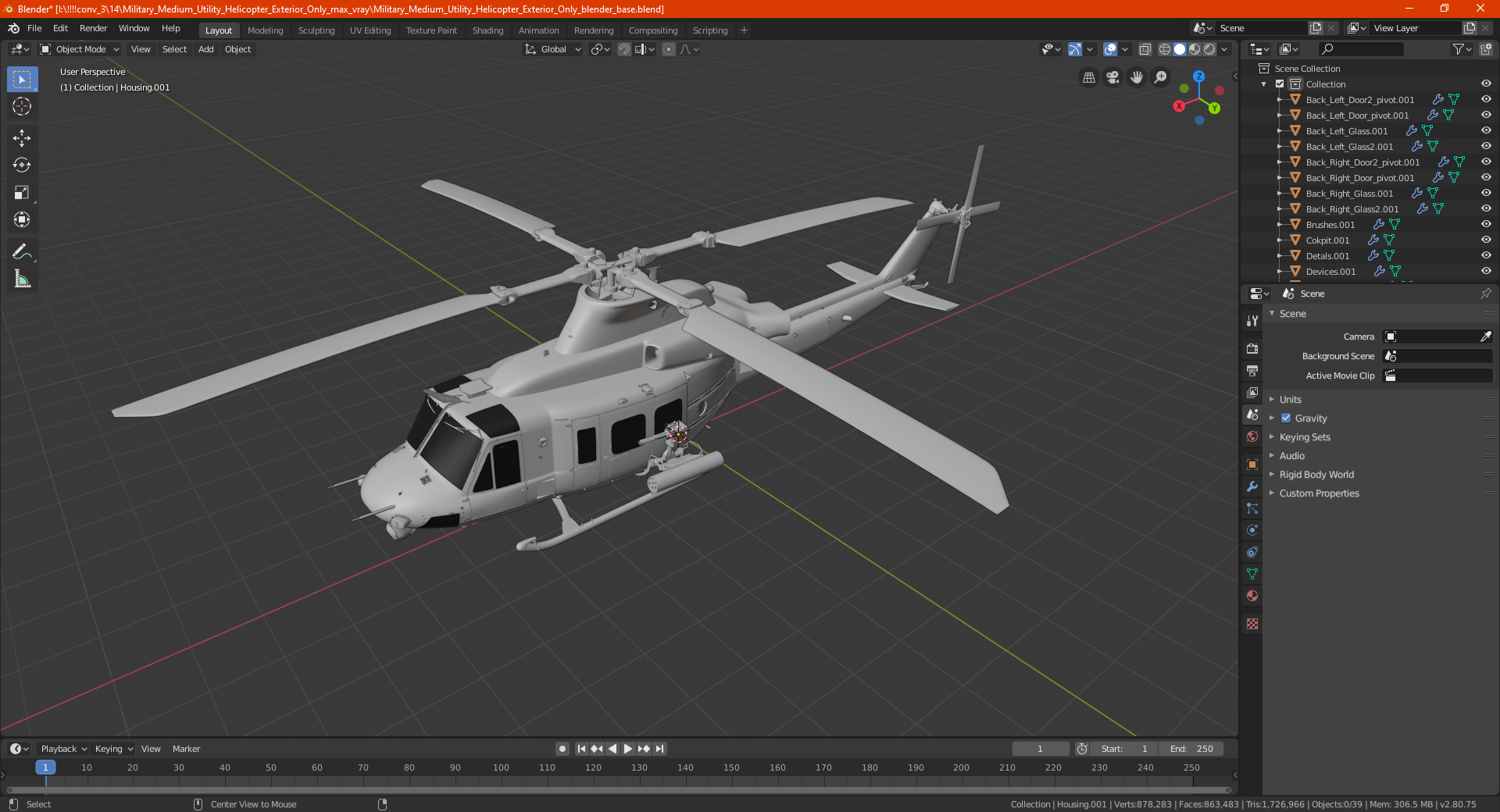This screenshot has width=1500, height=812.
Task: Open the Texture properties tab
Action: coord(1252,624)
